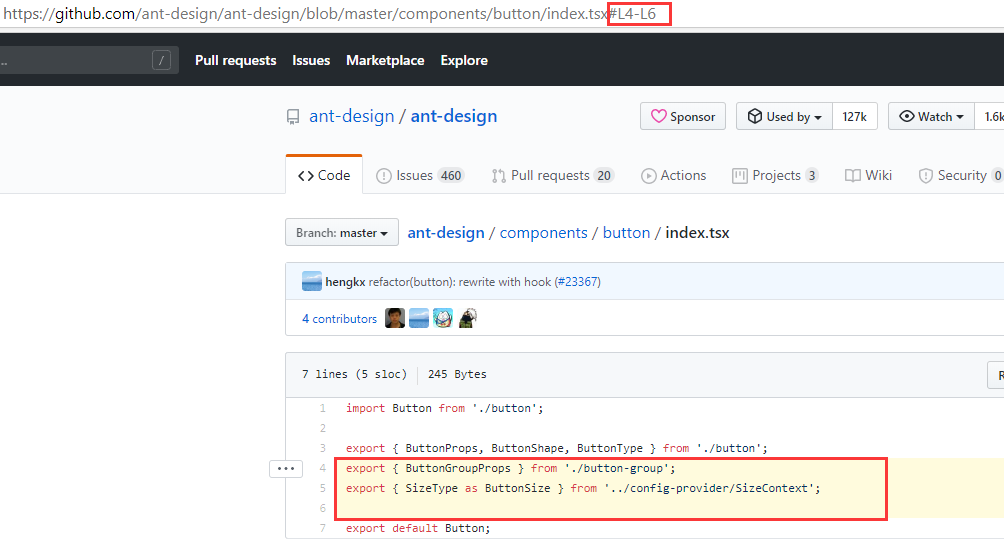Click the eye icon on Watch
The width and height of the screenshot is (1004, 554).
pyautogui.click(x=907, y=116)
